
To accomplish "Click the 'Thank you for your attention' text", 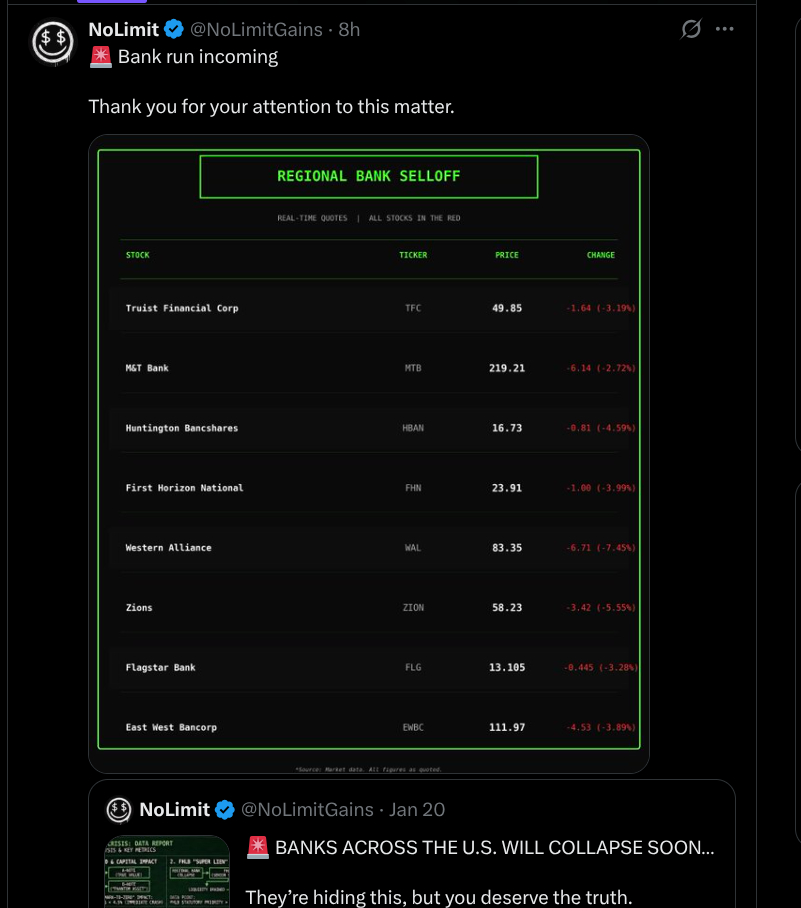I will (x=271, y=106).
